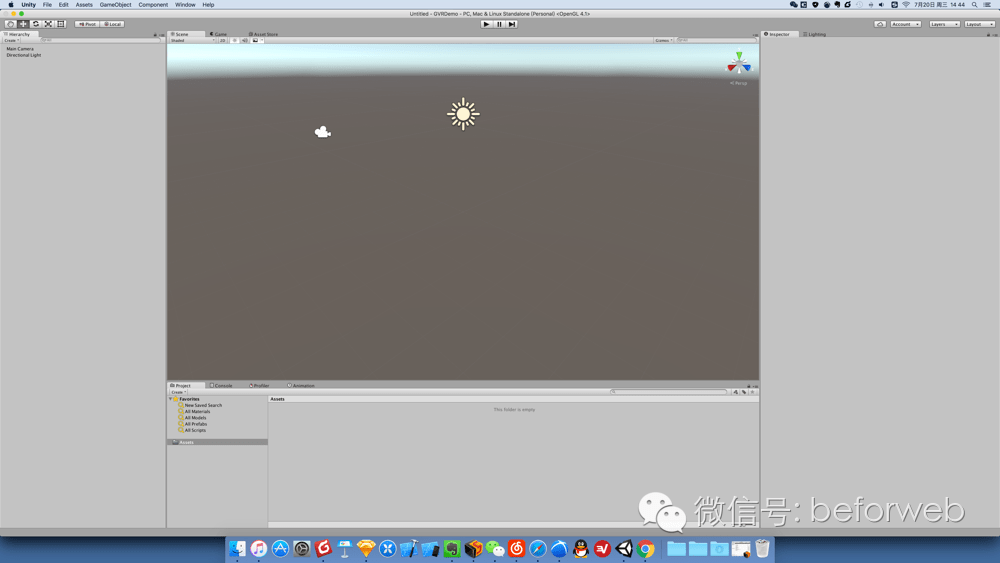Image resolution: width=1000 pixels, height=563 pixels.
Task: Toggle 2D mode in Scene view
Action: (223, 40)
